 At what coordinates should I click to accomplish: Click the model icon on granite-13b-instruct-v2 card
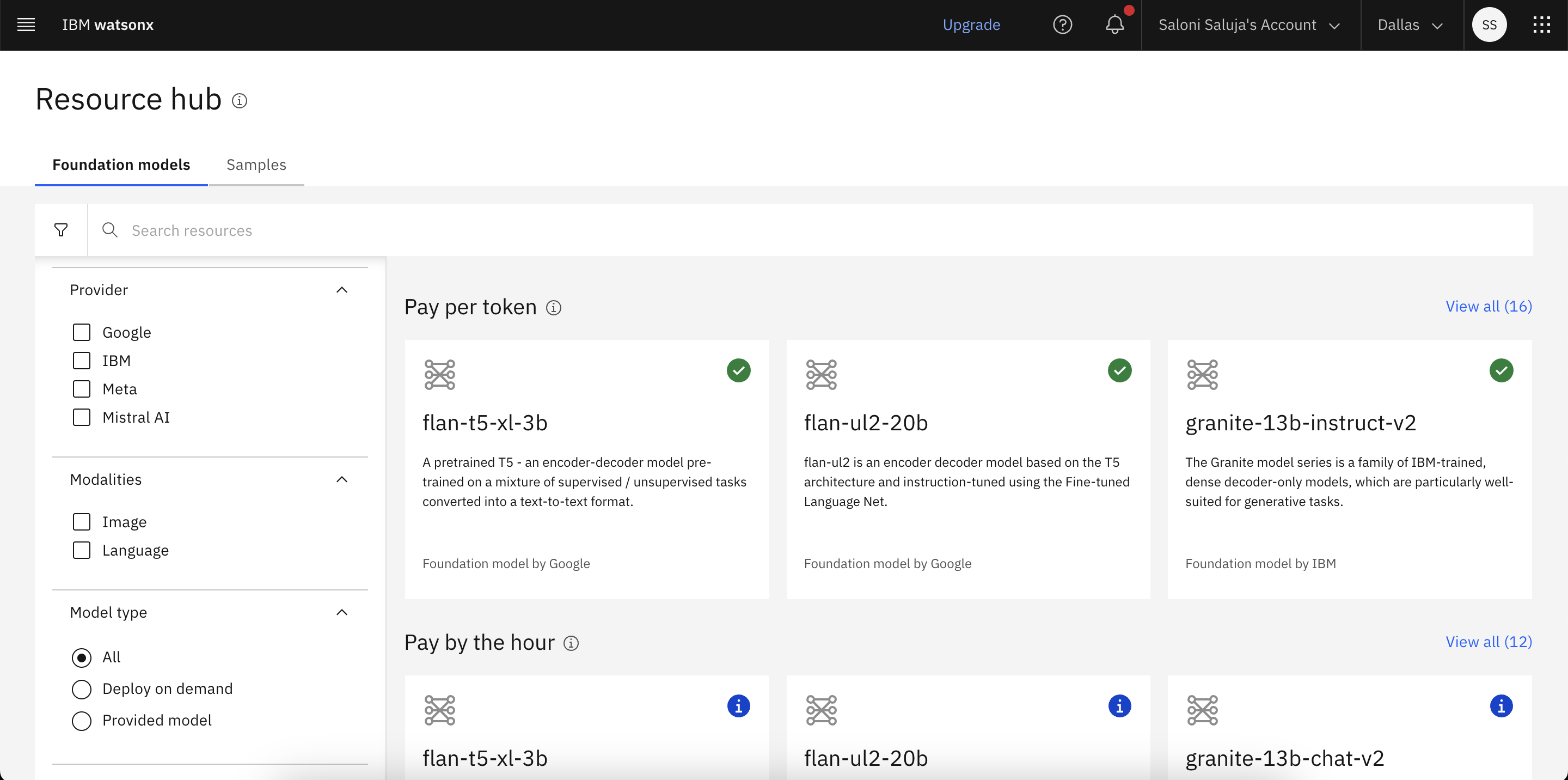1202,374
